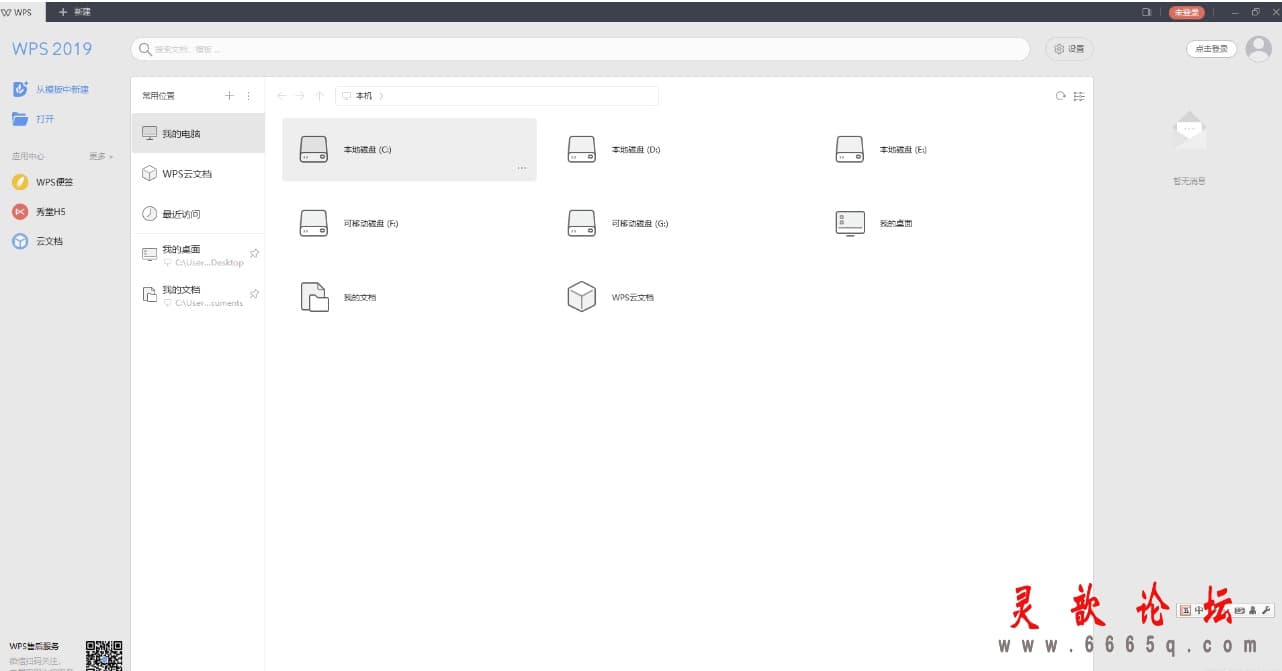Unpin 我的桌面 from common locations
Screen dimensions: 1282x671
254,253
